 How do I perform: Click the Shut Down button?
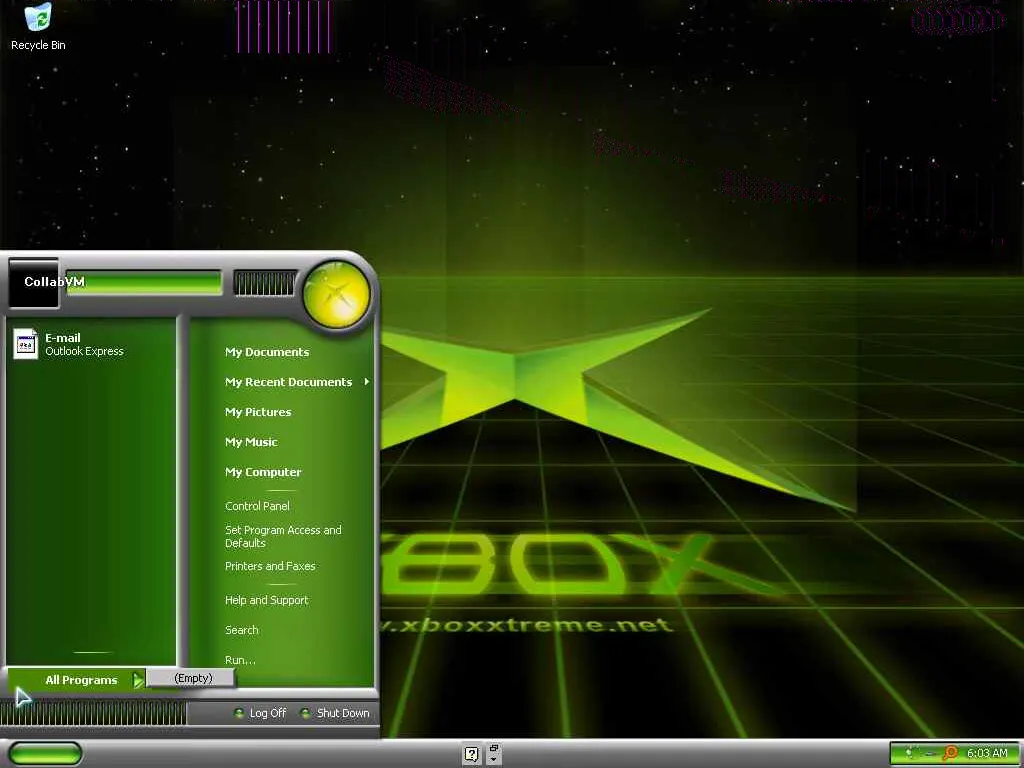(334, 713)
